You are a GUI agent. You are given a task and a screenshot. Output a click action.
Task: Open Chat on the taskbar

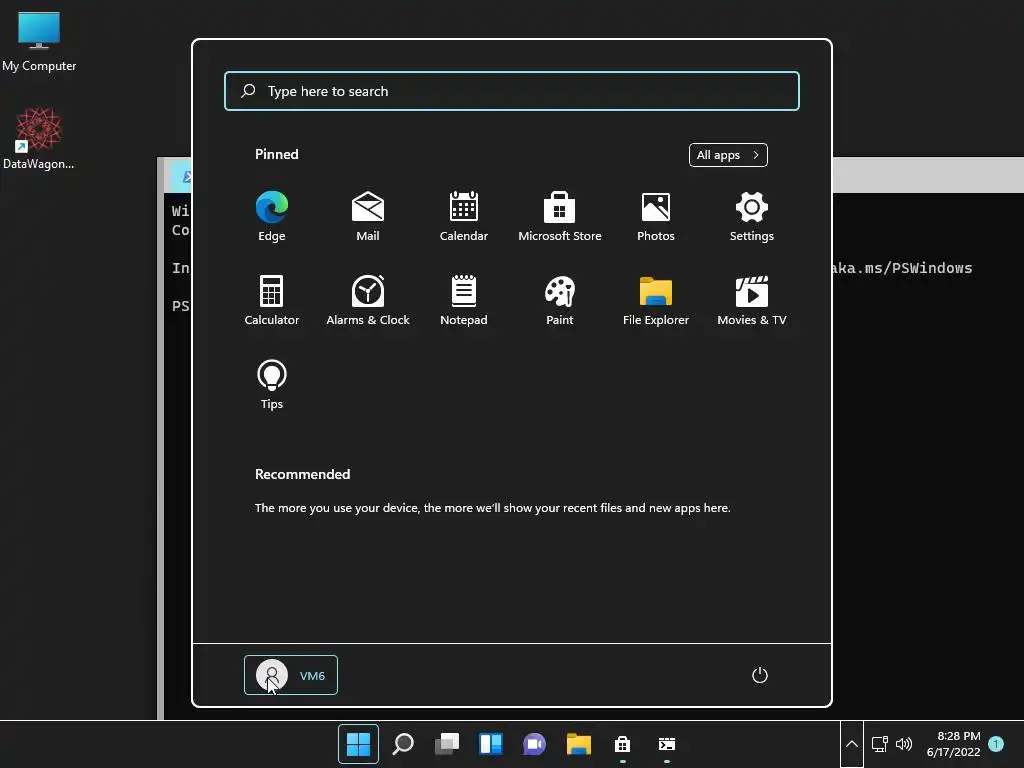click(534, 744)
